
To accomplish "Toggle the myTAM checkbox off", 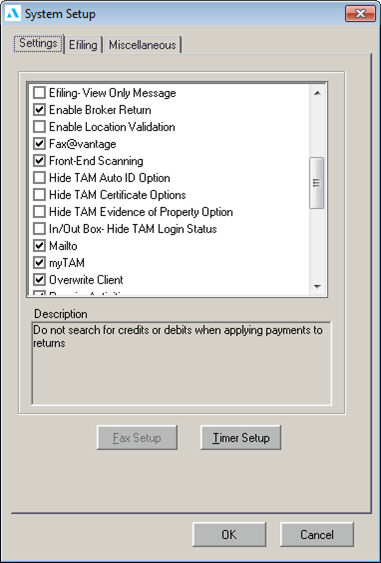I will (39, 263).
